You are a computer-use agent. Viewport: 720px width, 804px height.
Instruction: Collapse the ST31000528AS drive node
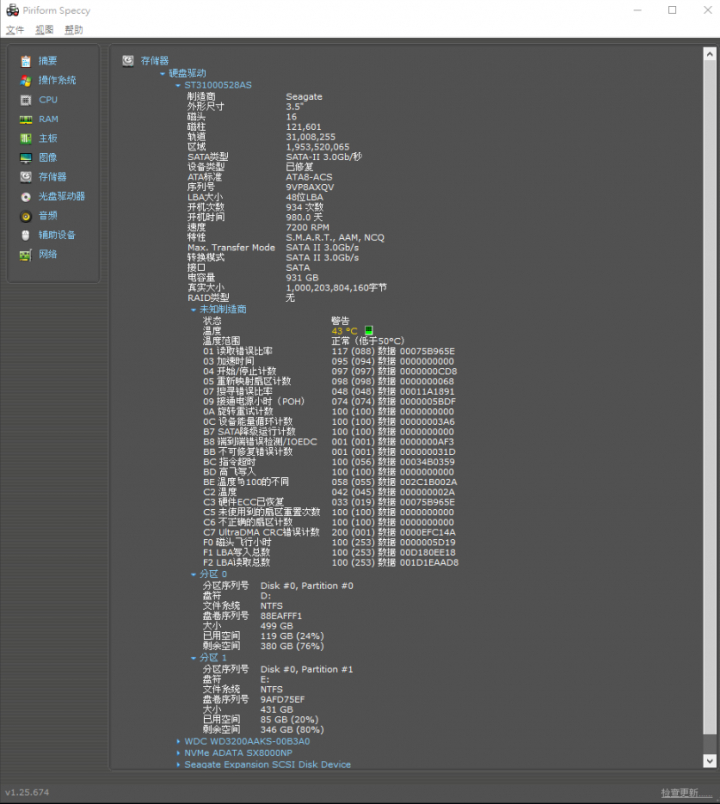178,86
